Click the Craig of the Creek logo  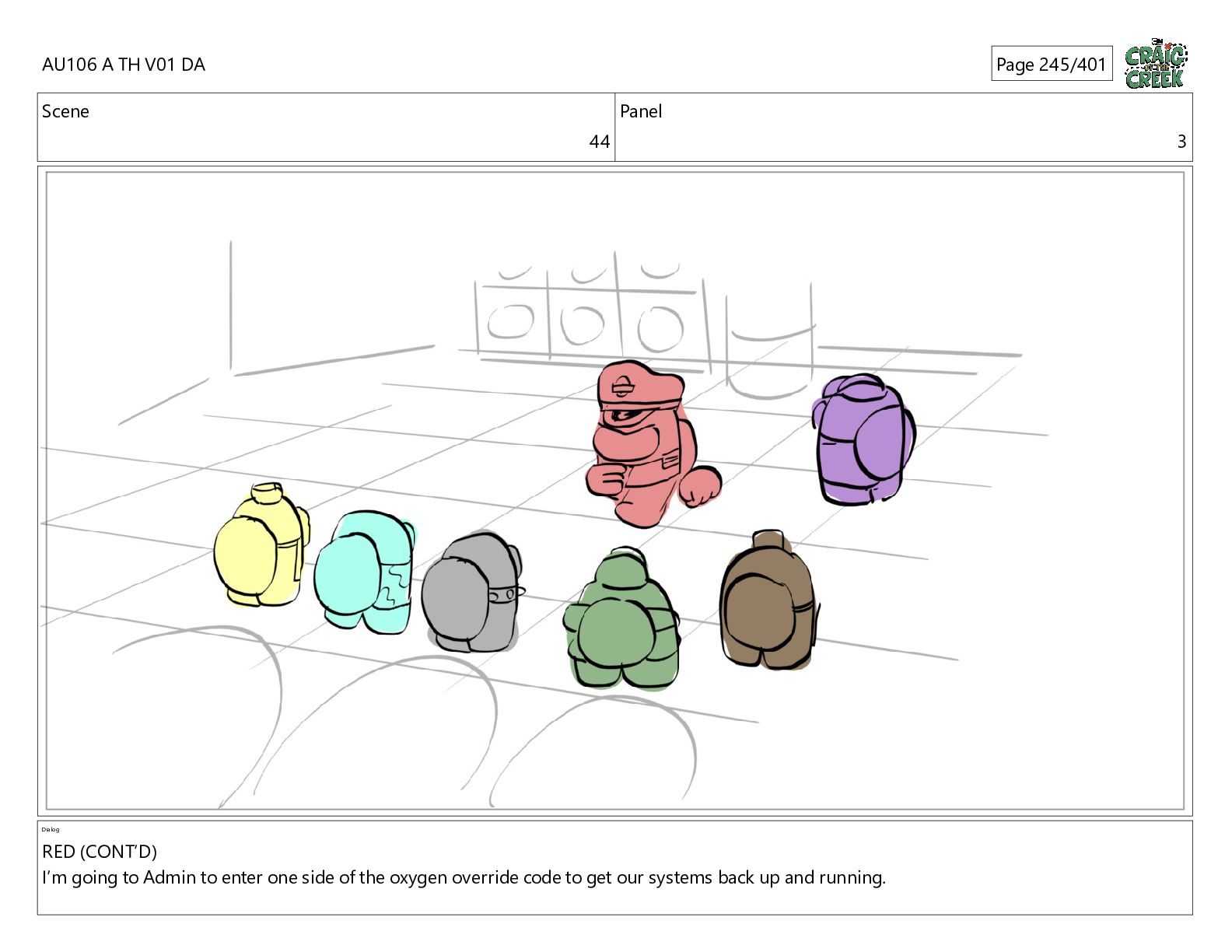click(x=1156, y=63)
